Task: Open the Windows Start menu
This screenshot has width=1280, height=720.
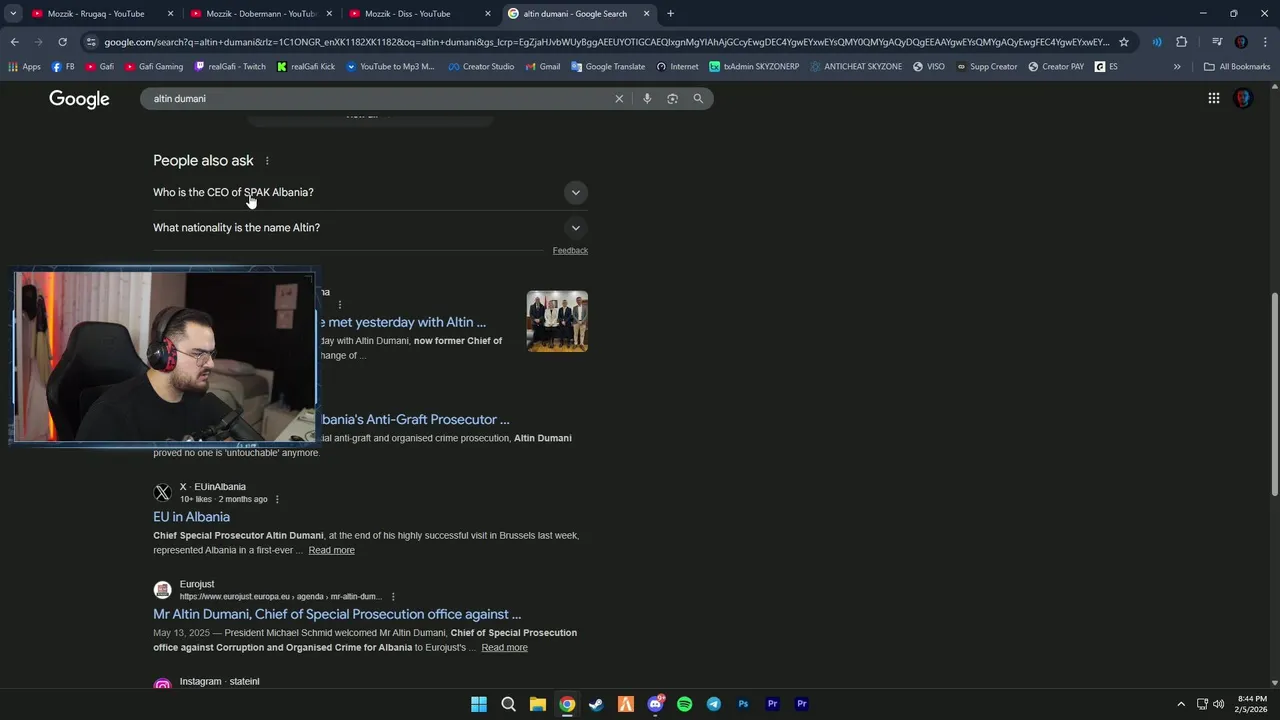Action: click(x=479, y=704)
